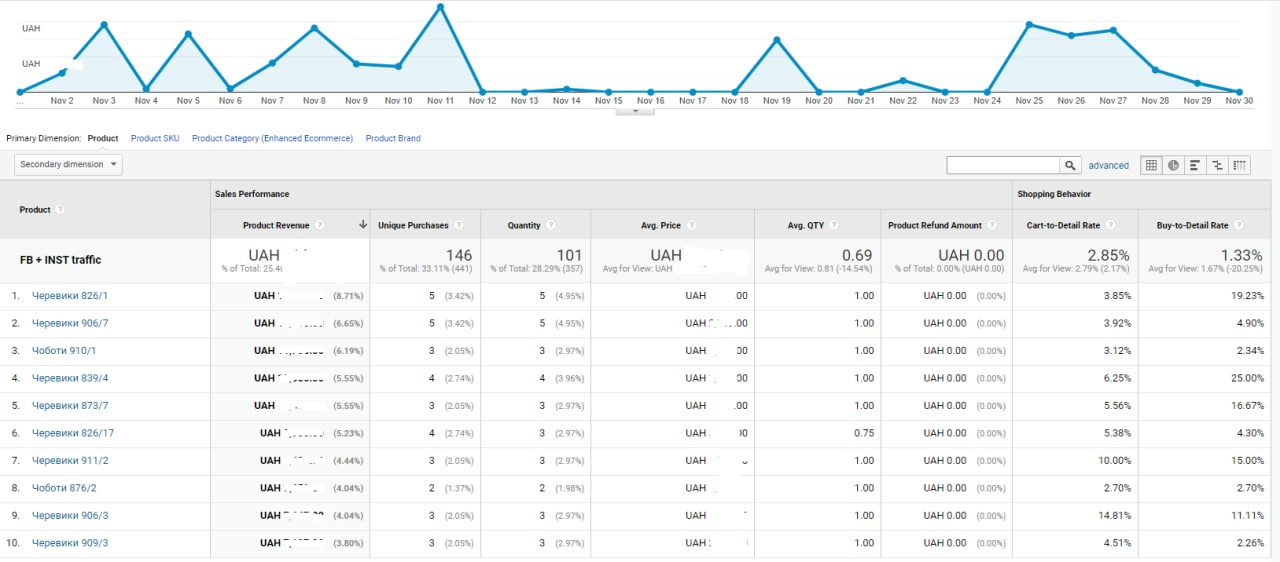Select Product Category (Enhanced Ecommerce) dimension
Viewport: 1280px width, 562px height.
tap(272, 139)
